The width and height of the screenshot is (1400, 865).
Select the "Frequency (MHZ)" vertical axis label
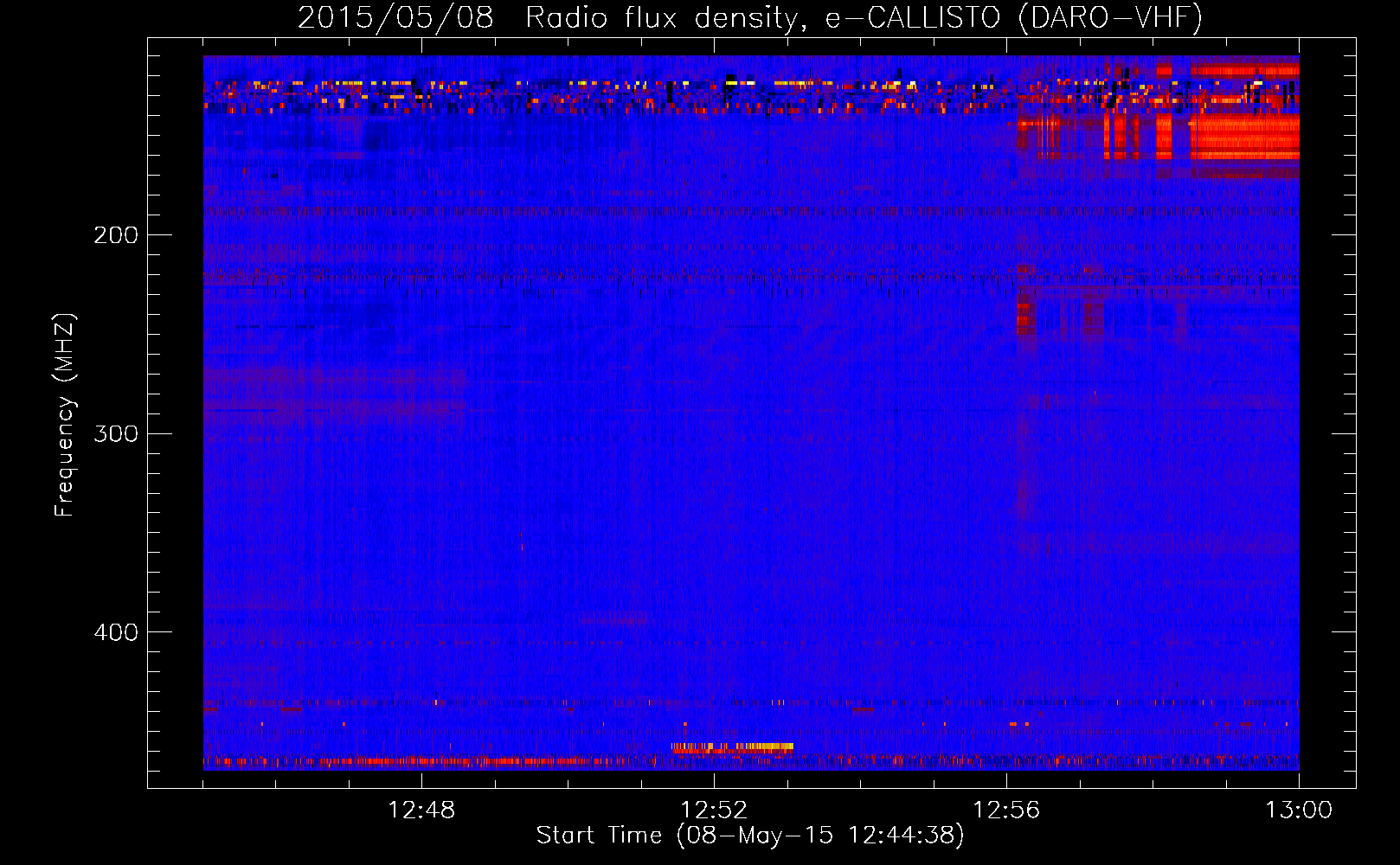pos(65,415)
